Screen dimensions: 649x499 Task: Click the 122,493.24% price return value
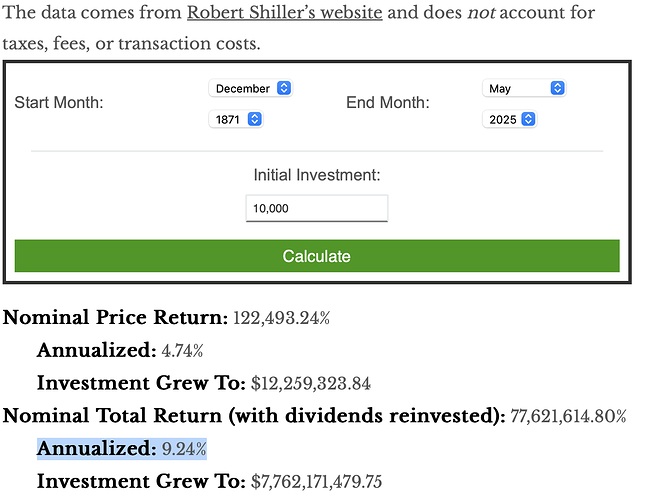[x=282, y=318]
